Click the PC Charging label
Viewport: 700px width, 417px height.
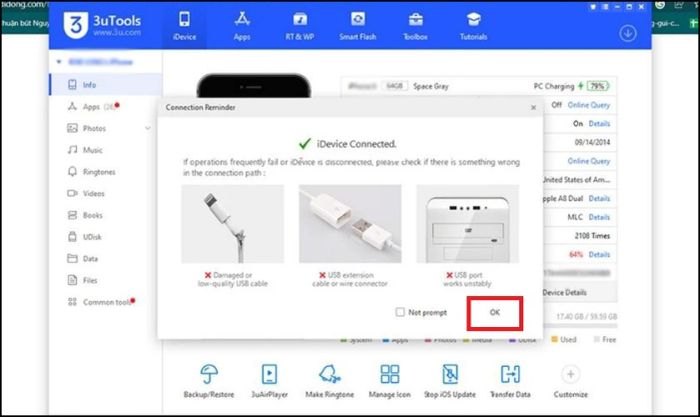[554, 86]
